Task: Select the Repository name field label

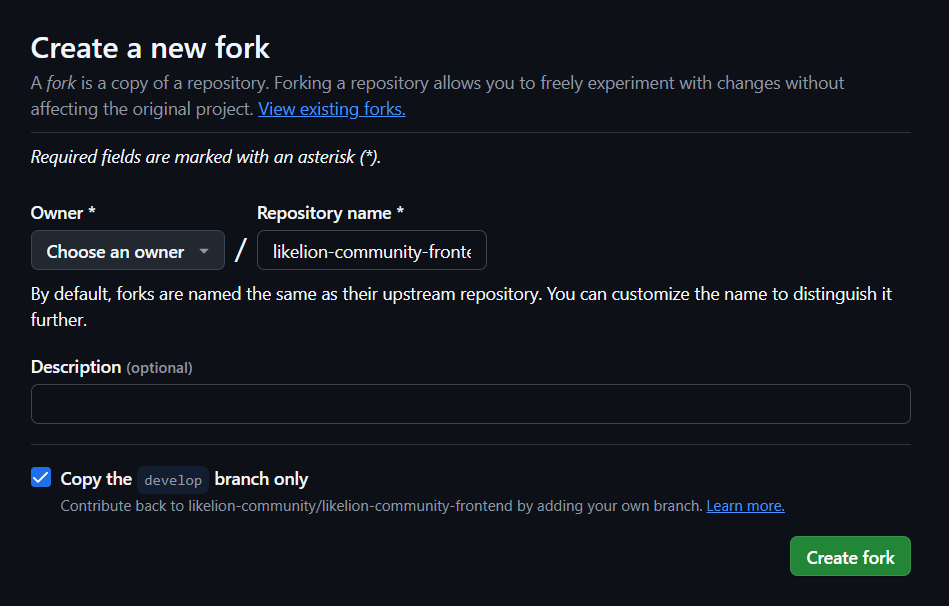Action: (330, 213)
